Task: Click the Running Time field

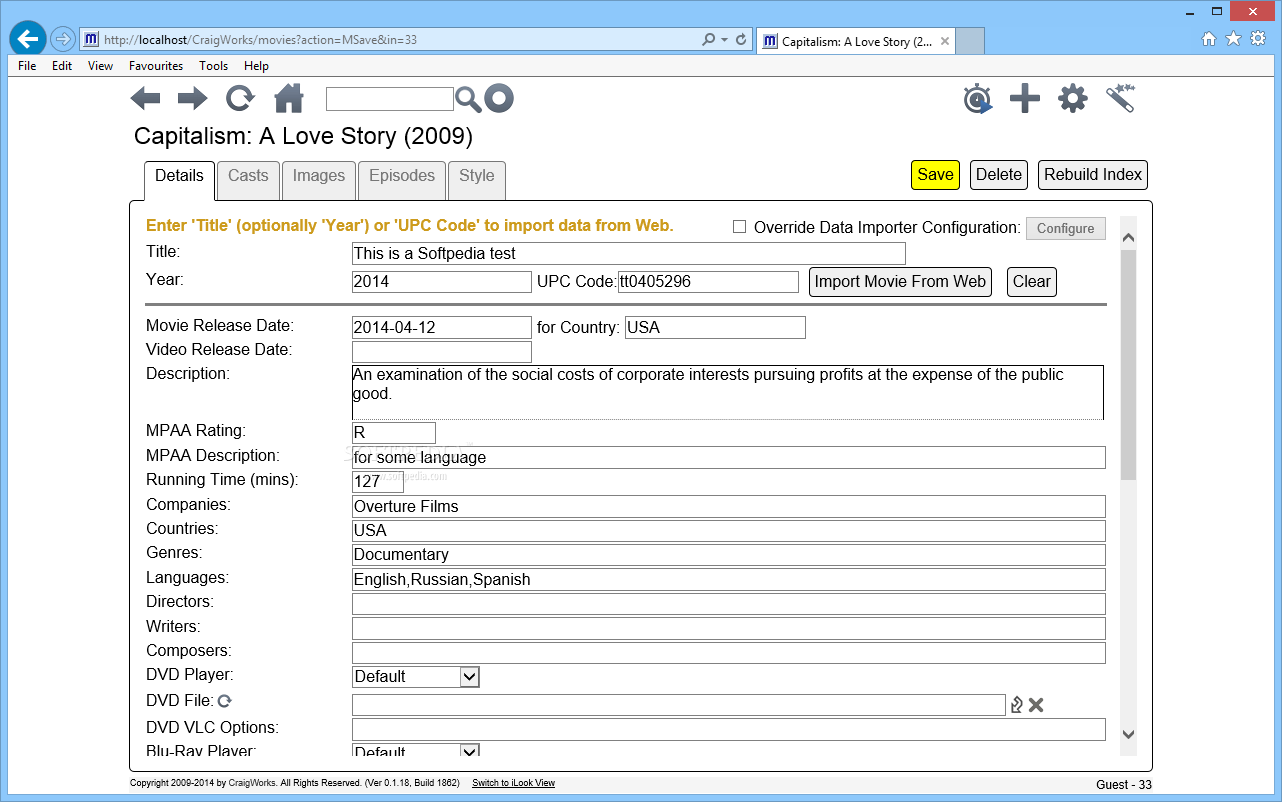Action: click(x=378, y=481)
